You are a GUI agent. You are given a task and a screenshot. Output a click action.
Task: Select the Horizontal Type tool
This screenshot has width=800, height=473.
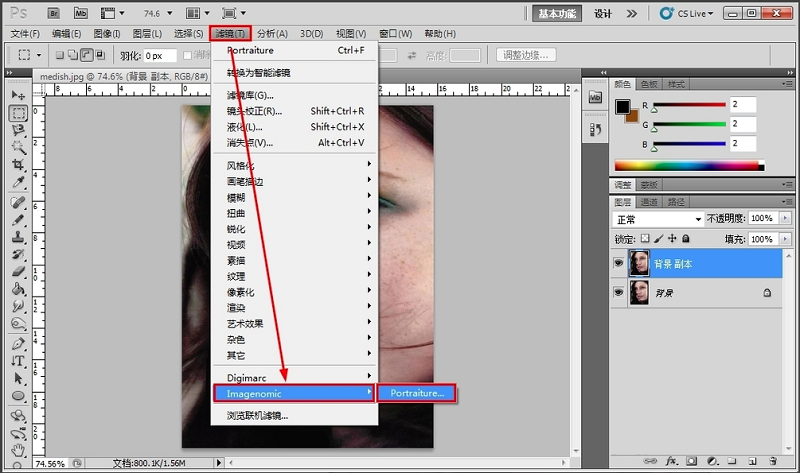pyautogui.click(x=18, y=361)
